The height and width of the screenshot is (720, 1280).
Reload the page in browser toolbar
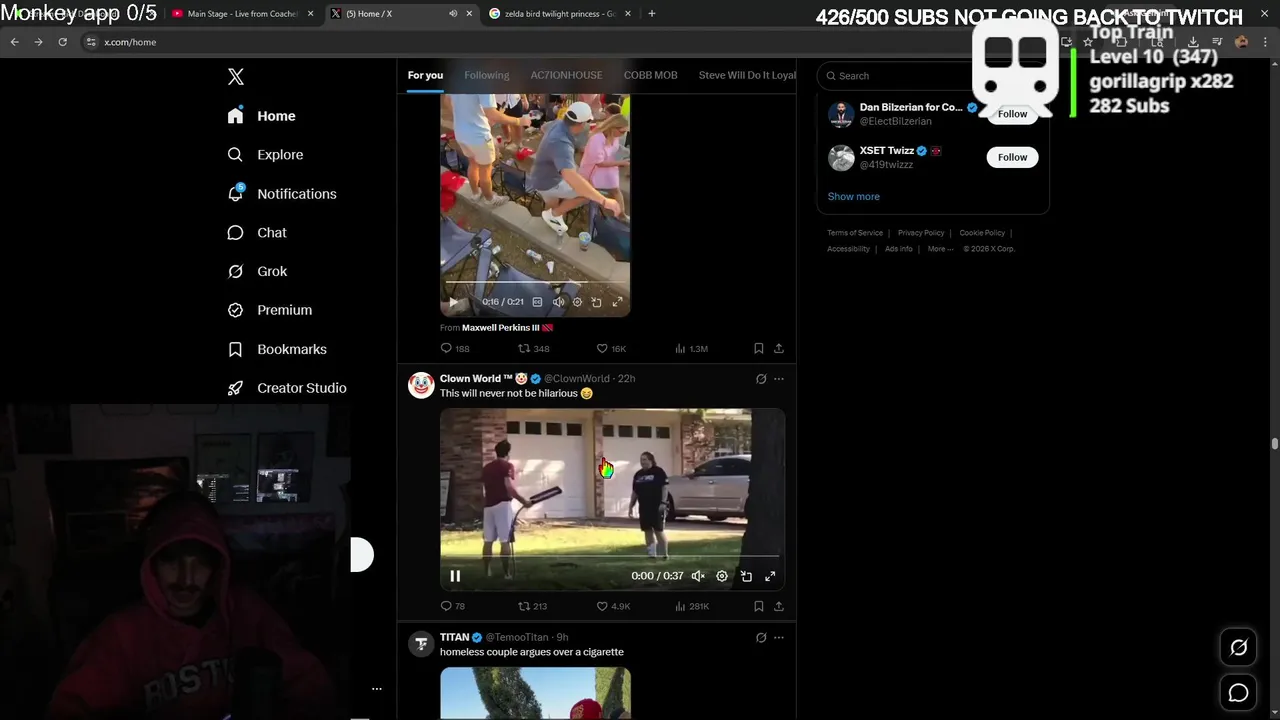tap(62, 42)
